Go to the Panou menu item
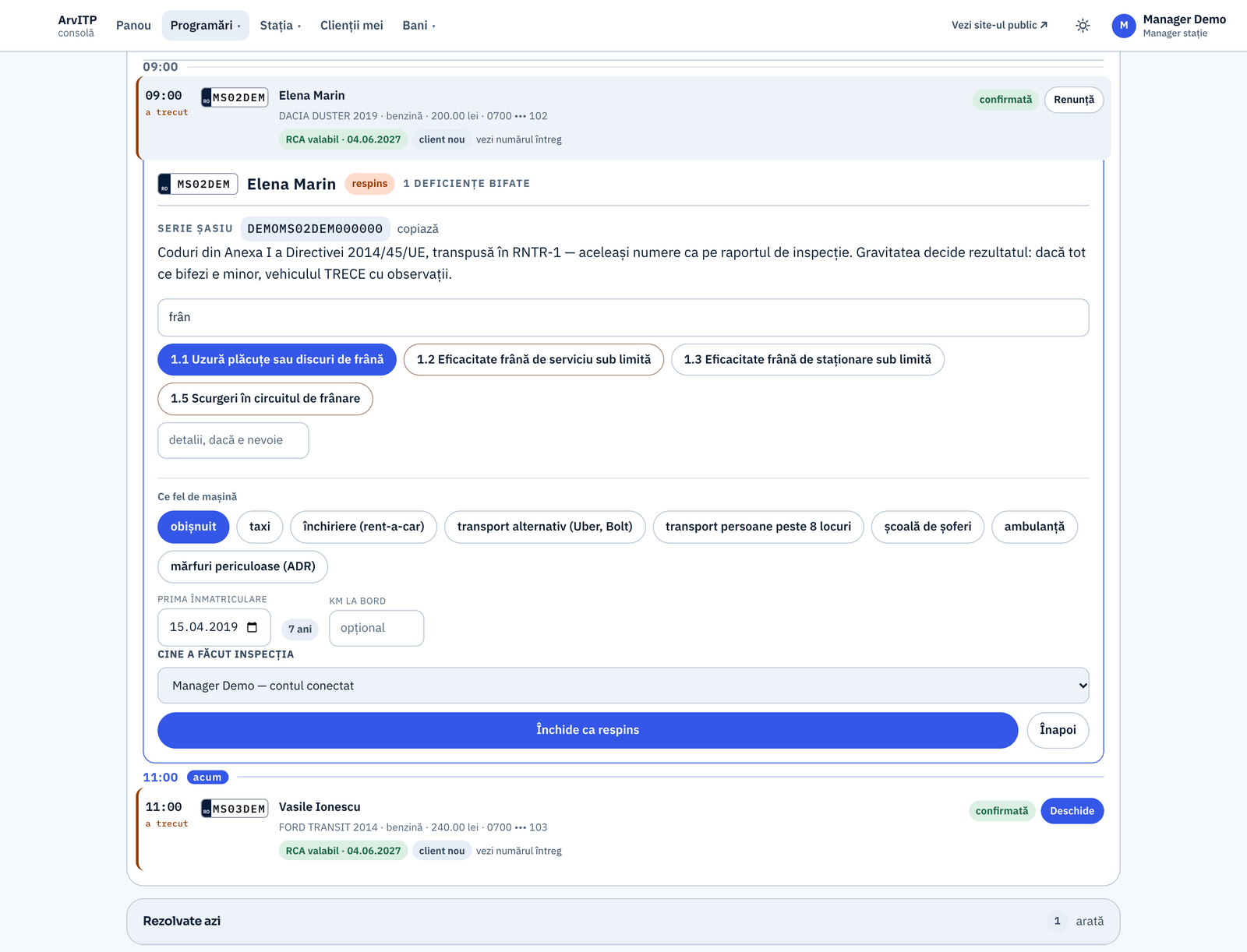1247x952 pixels. pos(133,26)
